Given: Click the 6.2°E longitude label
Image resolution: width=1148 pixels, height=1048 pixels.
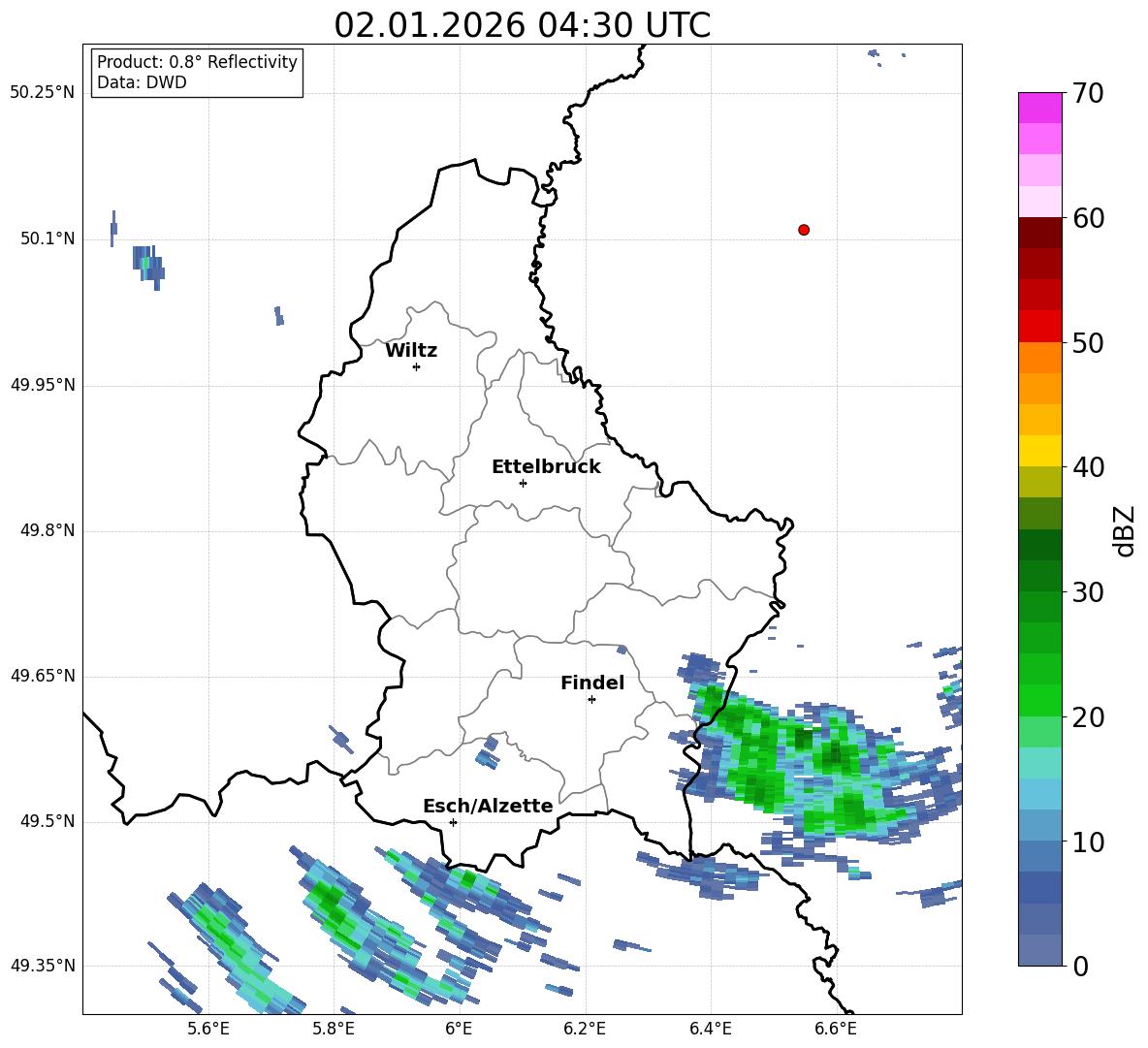Looking at the screenshot, I should pos(585,1029).
